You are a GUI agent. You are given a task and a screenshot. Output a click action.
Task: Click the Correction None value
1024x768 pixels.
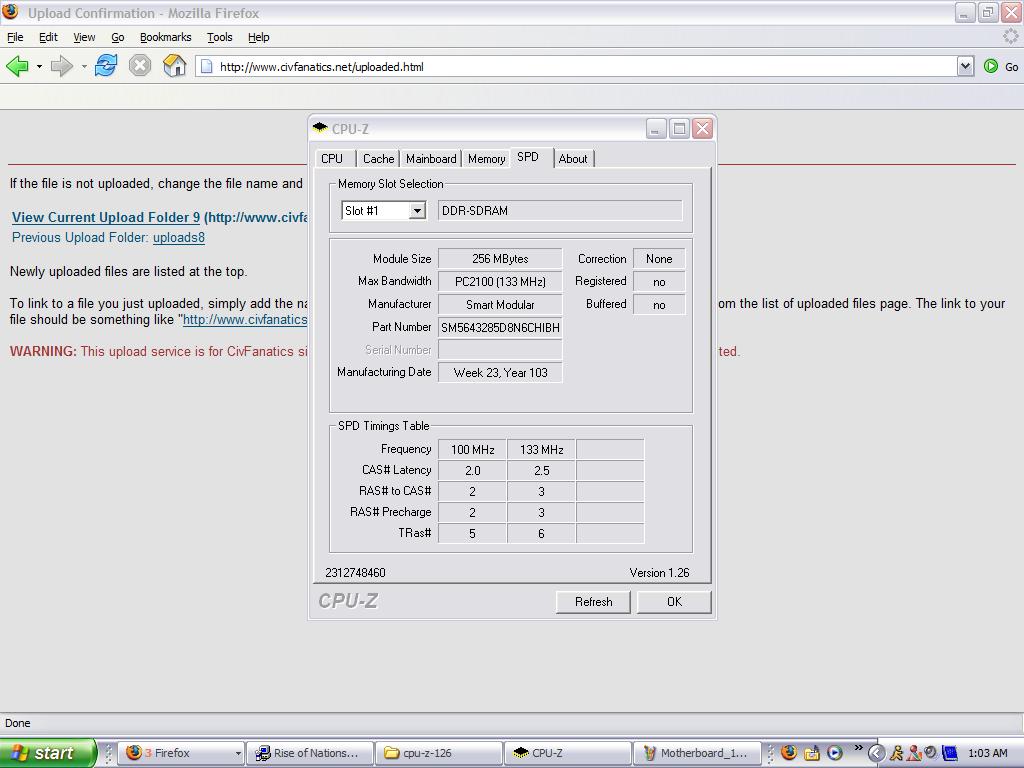tap(659, 259)
